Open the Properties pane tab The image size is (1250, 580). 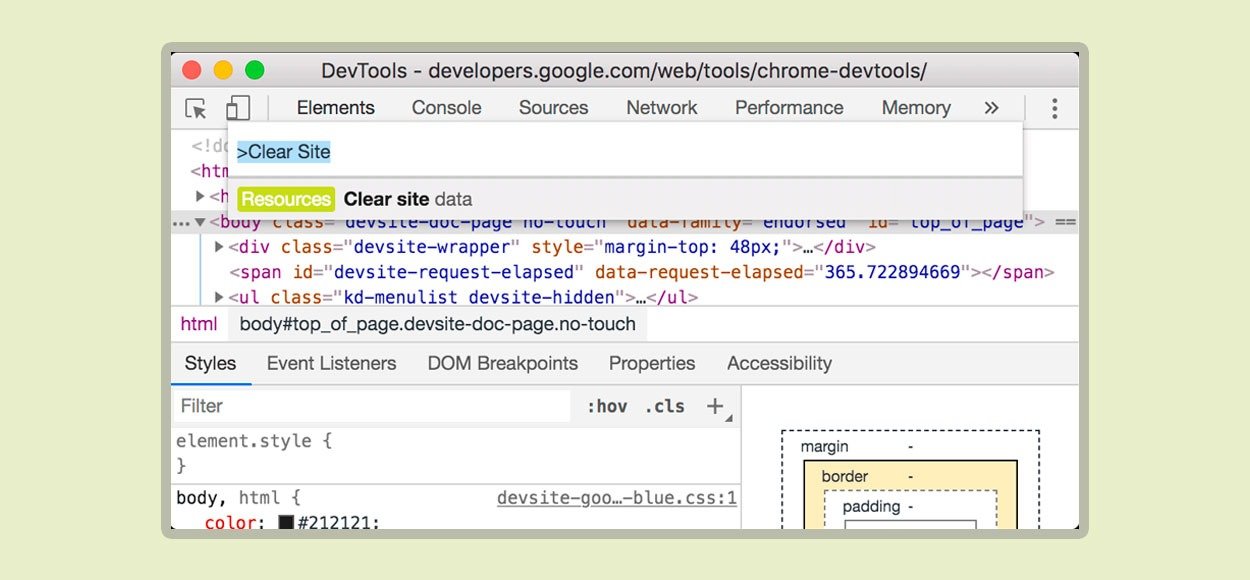point(652,364)
